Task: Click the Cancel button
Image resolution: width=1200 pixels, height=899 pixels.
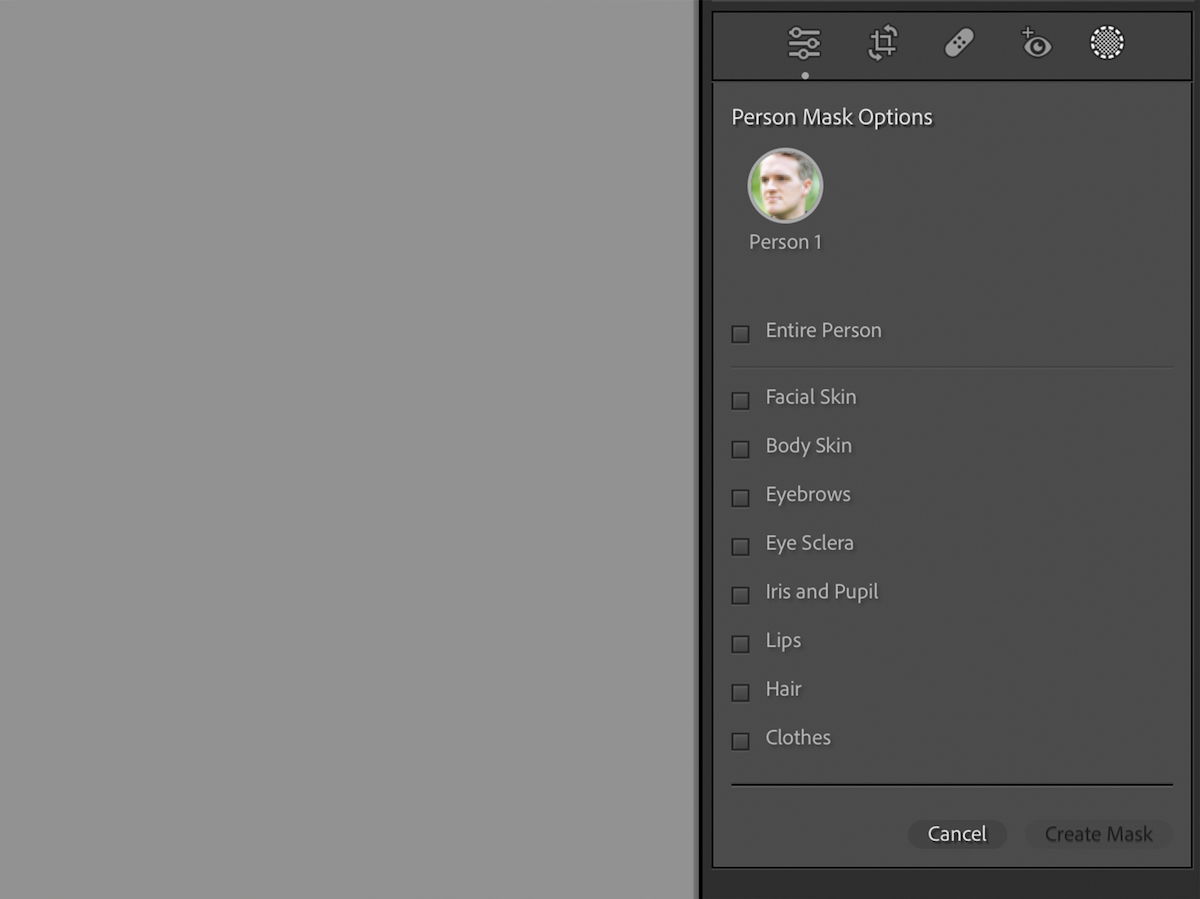Action: pyautogui.click(x=957, y=834)
